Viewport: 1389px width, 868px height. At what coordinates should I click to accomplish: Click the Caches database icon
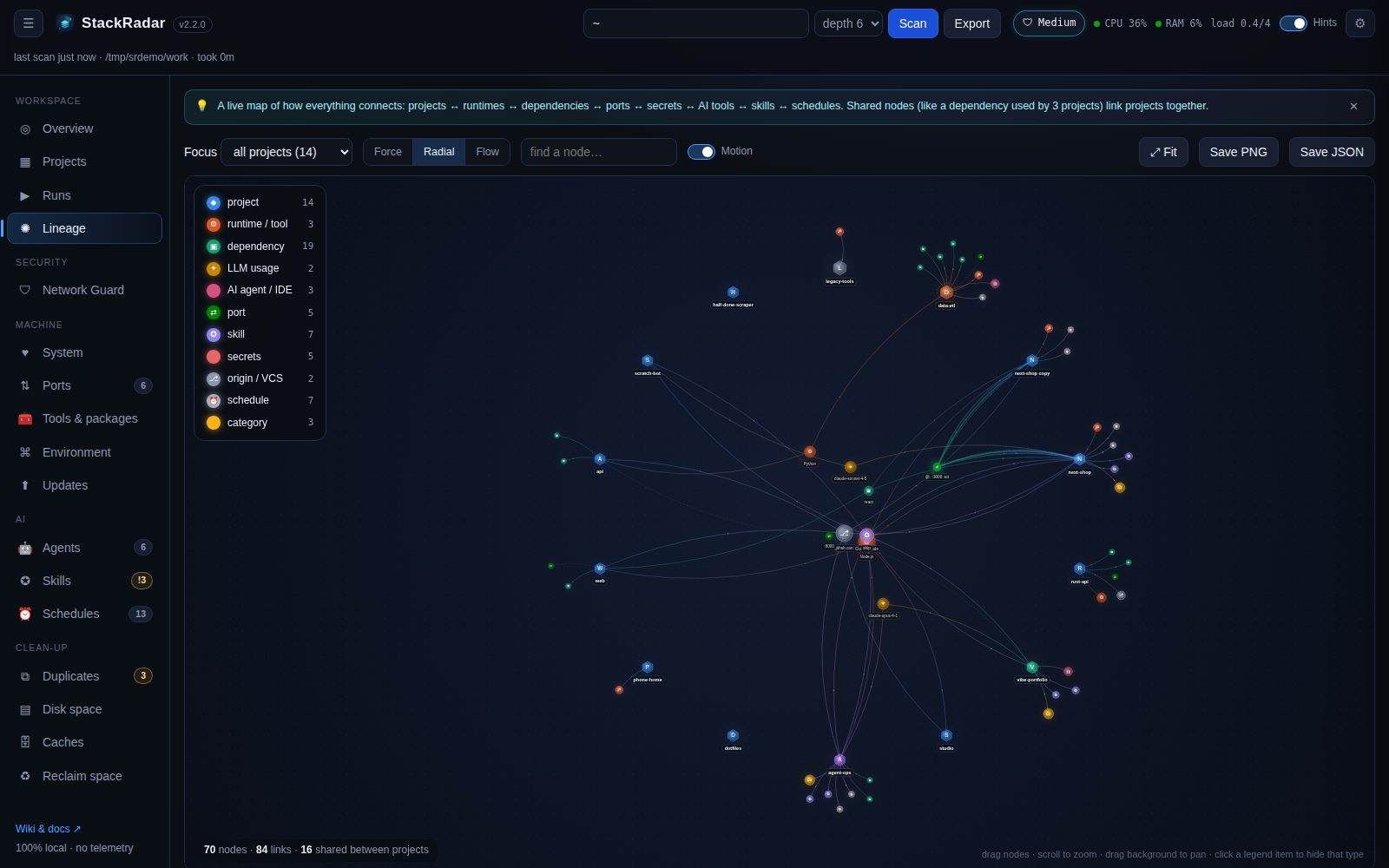pos(25,742)
